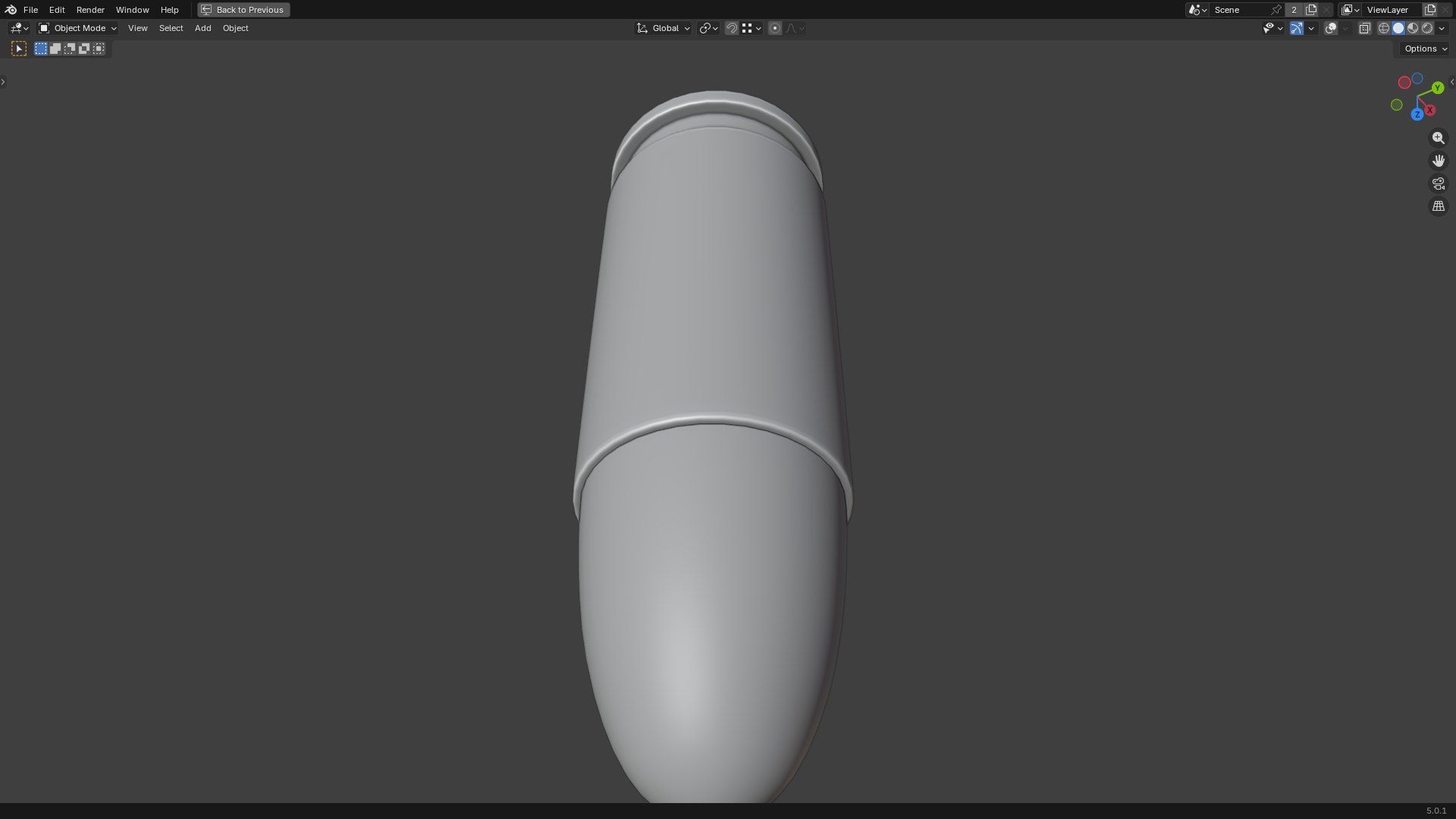The image size is (1456, 819).
Task: Switch to Rendered viewport shading
Action: (1427, 28)
